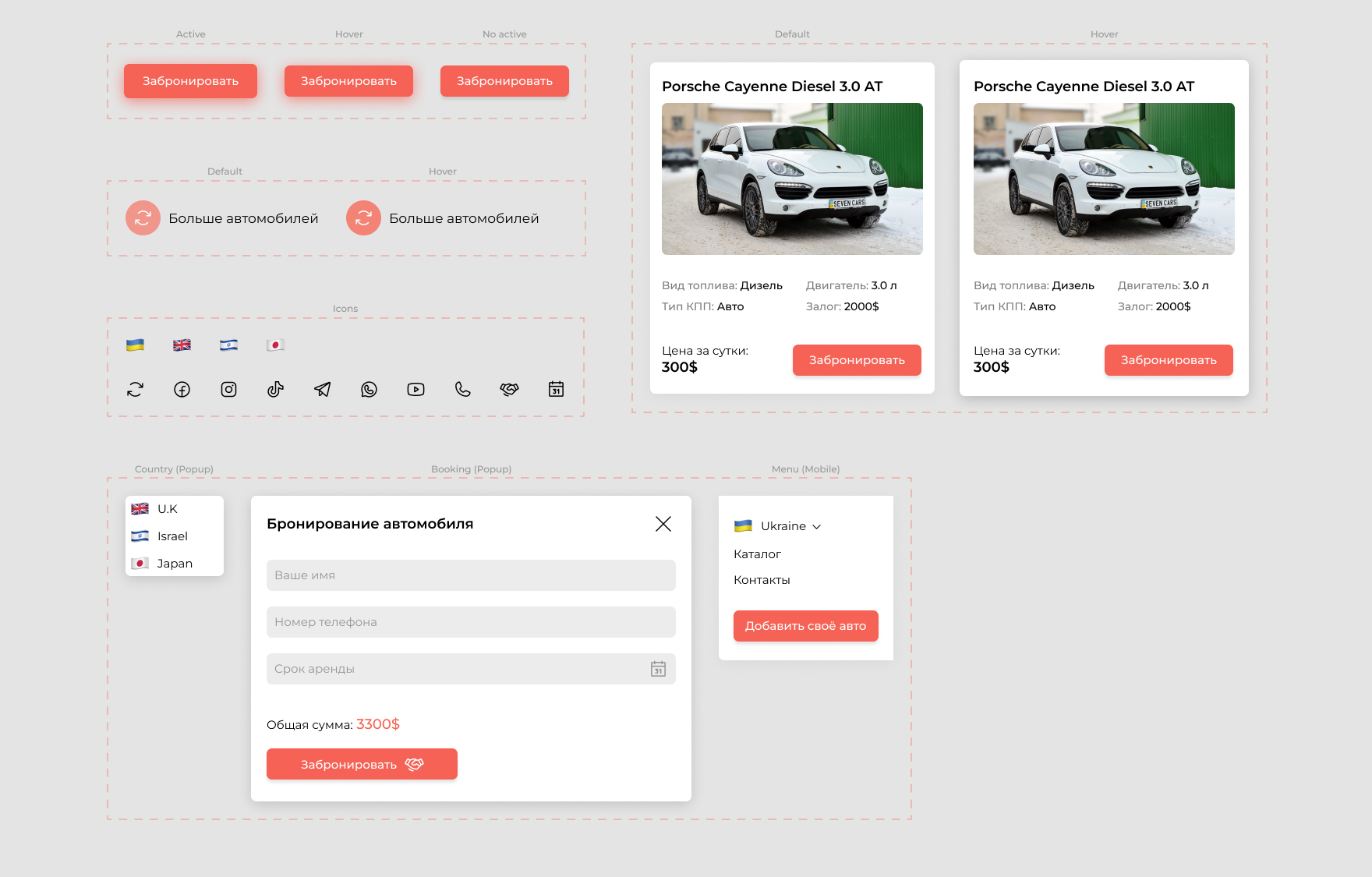Click the Default refresh circle icon
The image size is (1372, 877).
[x=143, y=218]
